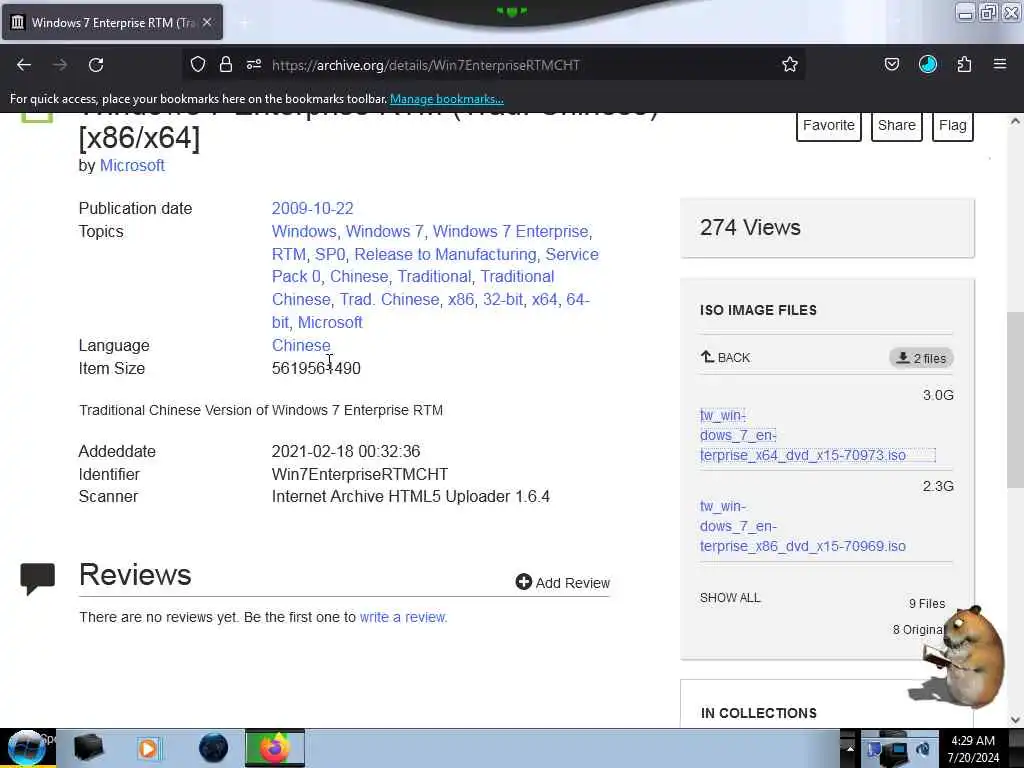Click the scrollbar up arrow
The width and height of the screenshot is (1024, 768).
1015,121
